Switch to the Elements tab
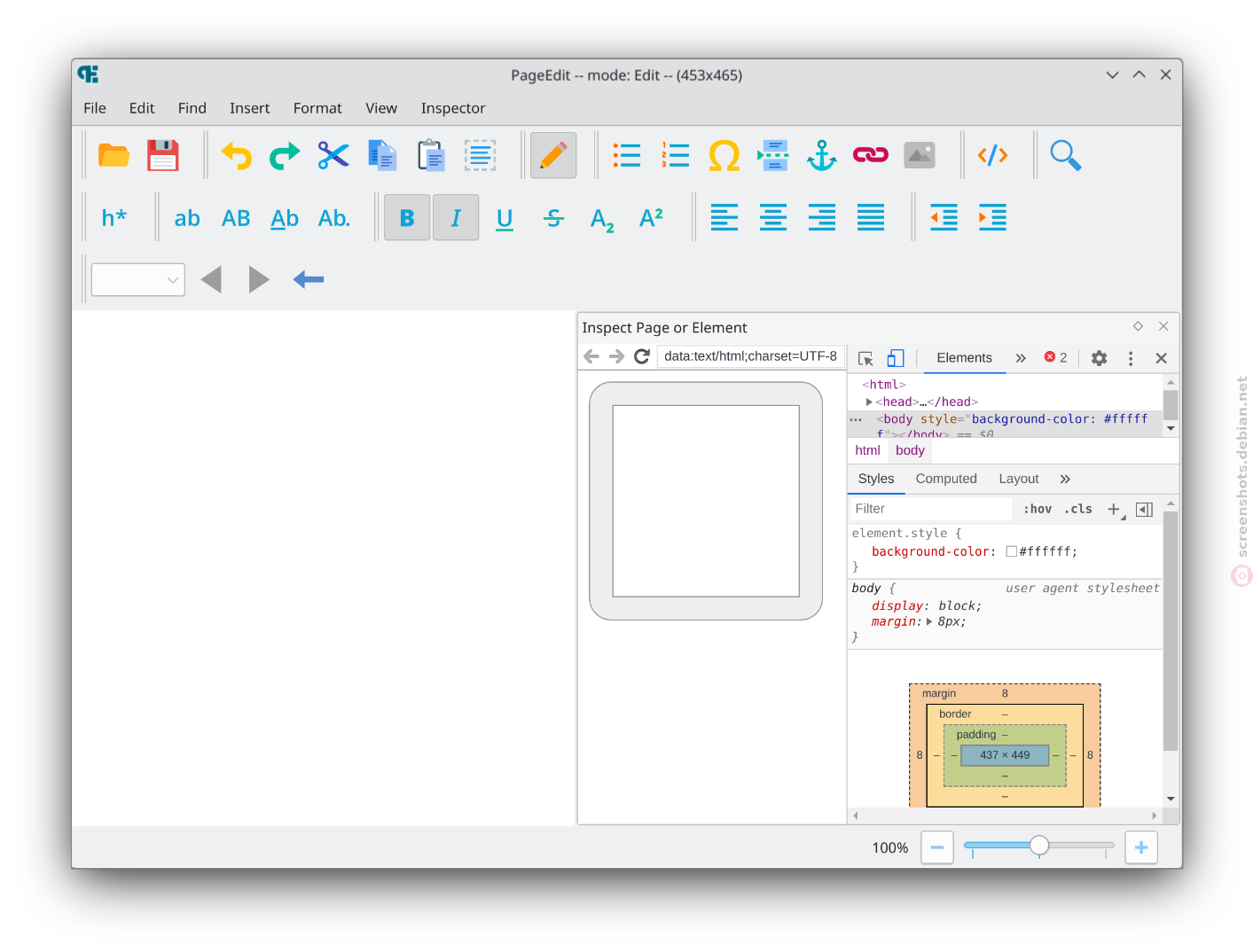Viewport: 1253px width, 952px height. click(x=964, y=358)
